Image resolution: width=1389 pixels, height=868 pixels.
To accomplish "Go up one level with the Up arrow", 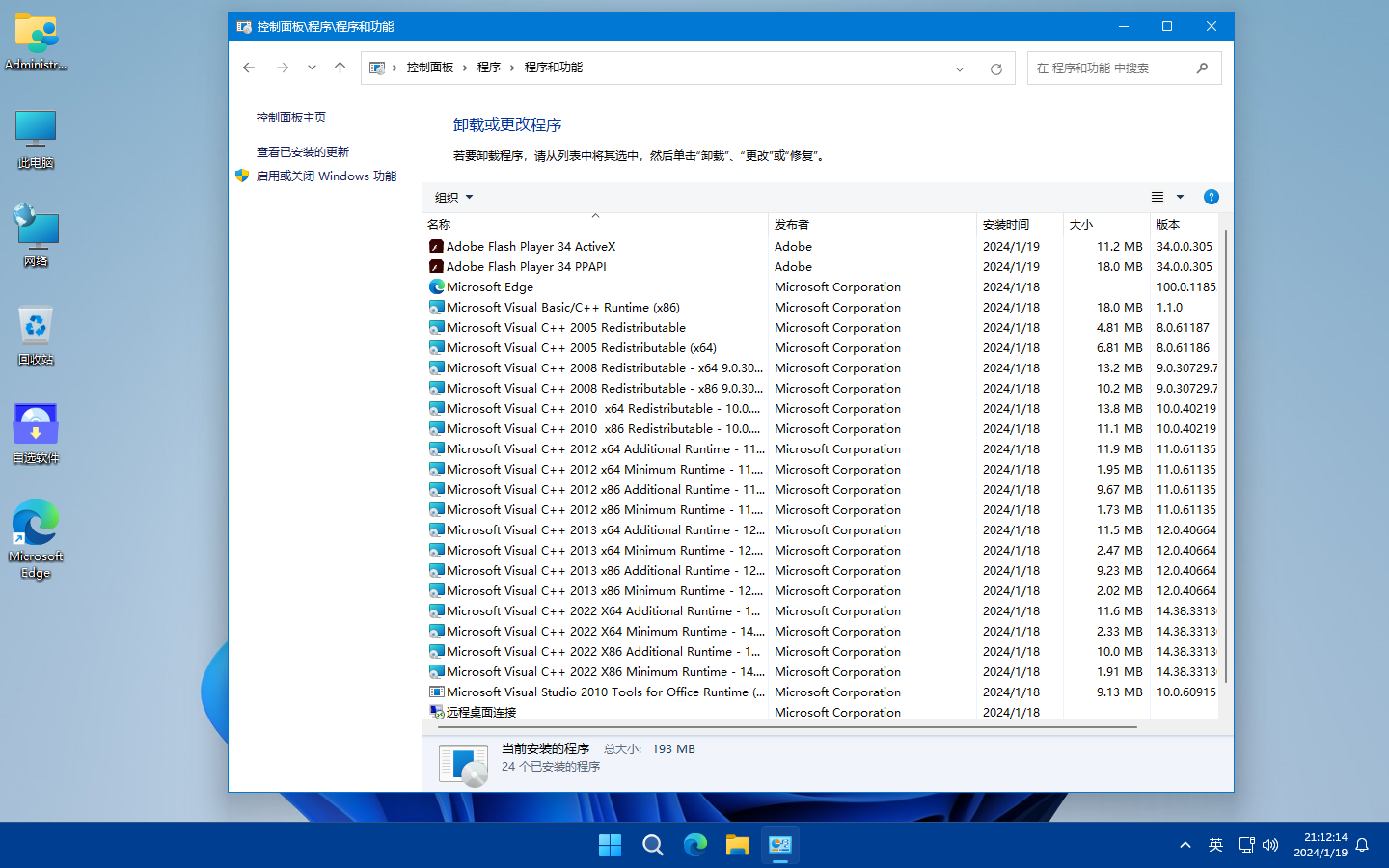I will click(x=340, y=68).
